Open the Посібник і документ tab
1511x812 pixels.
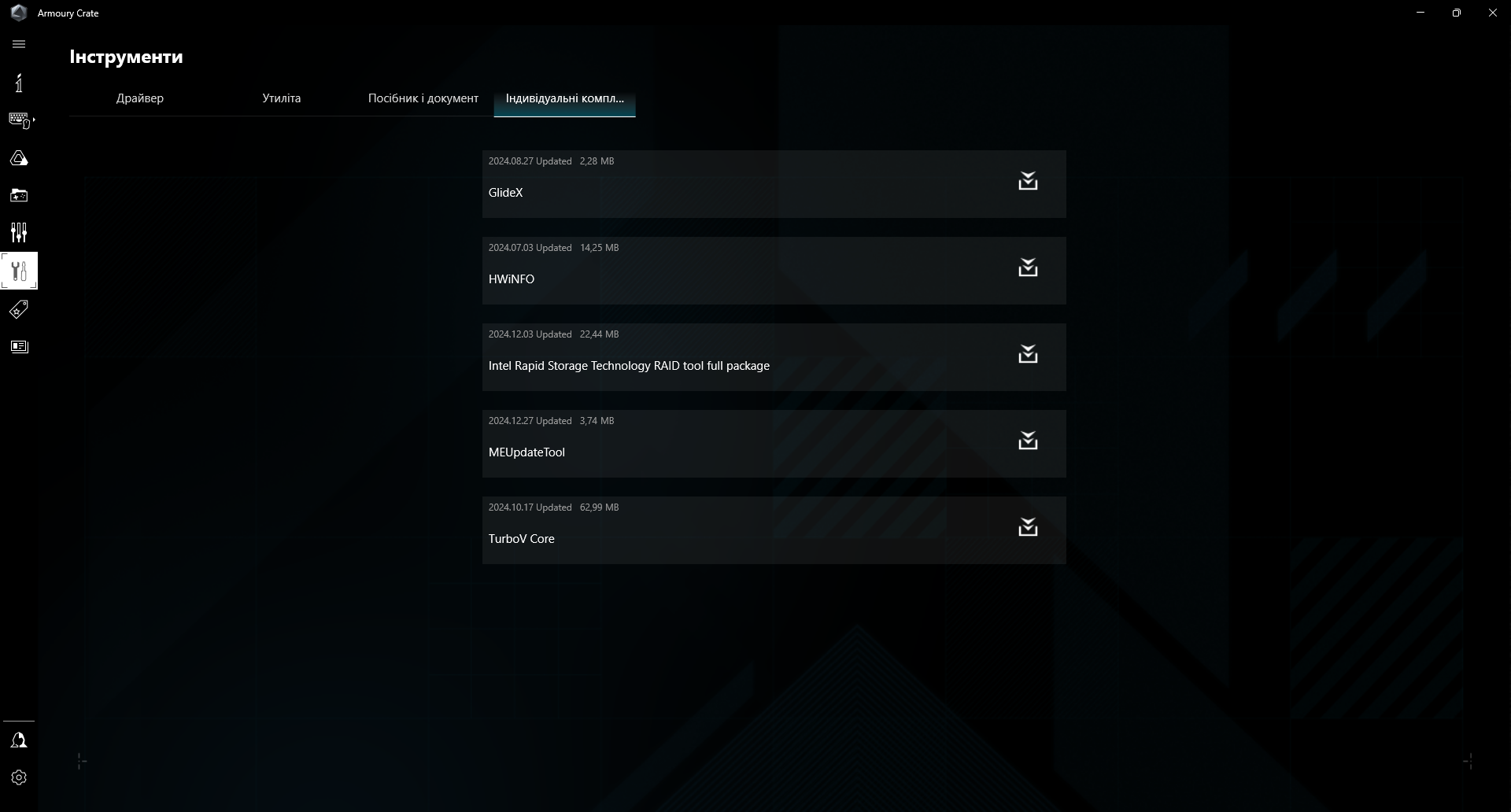(423, 98)
